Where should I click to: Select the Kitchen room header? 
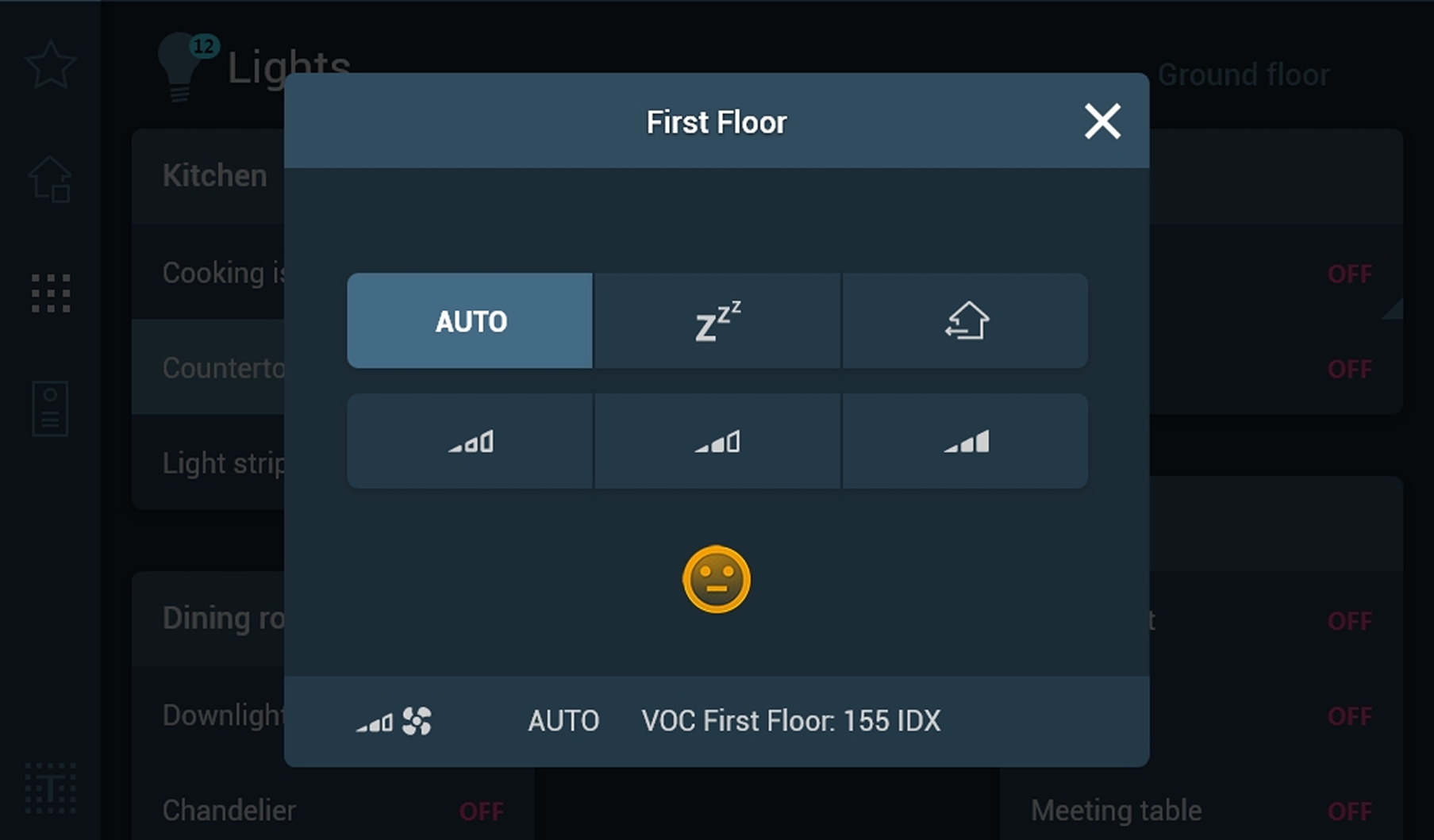214,176
